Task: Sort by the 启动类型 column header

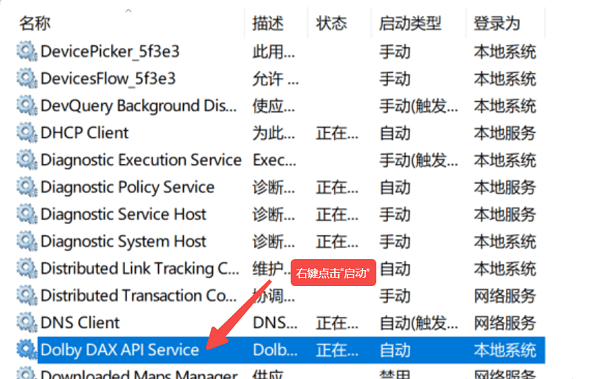Action: (x=410, y=23)
